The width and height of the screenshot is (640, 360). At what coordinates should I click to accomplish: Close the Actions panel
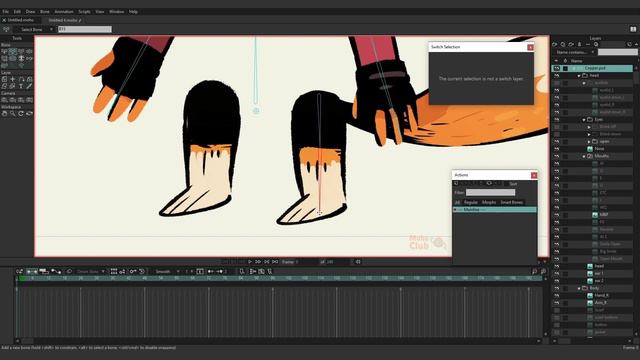[534, 175]
